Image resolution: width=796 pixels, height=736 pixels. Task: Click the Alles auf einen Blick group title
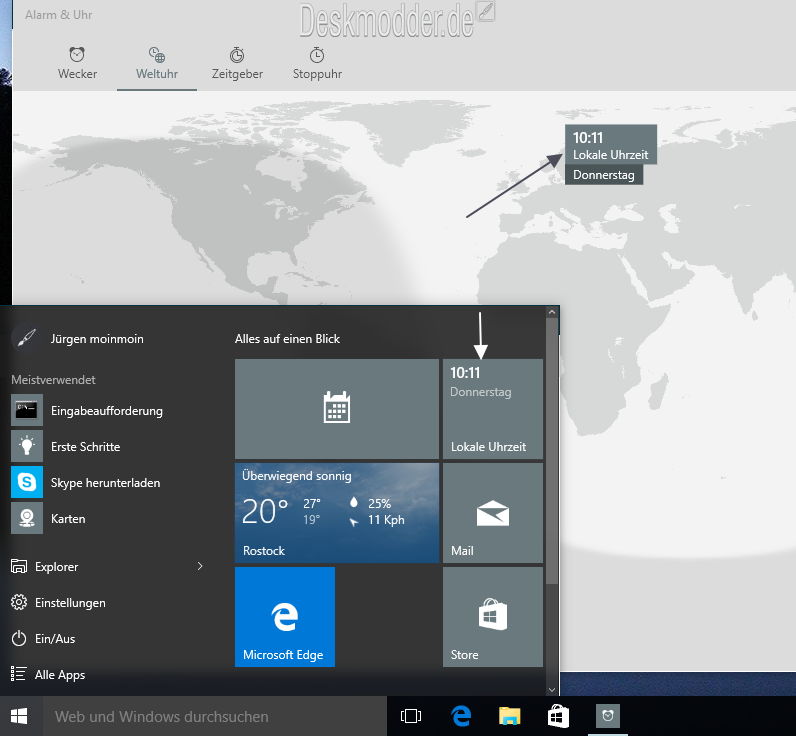tap(287, 339)
